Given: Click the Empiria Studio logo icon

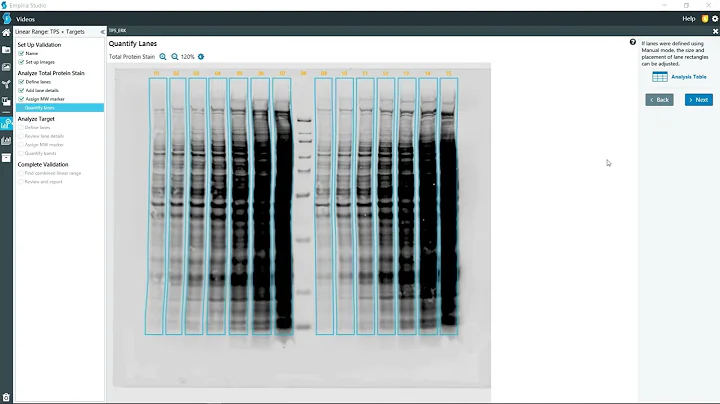Looking at the screenshot, I should click(6, 18).
